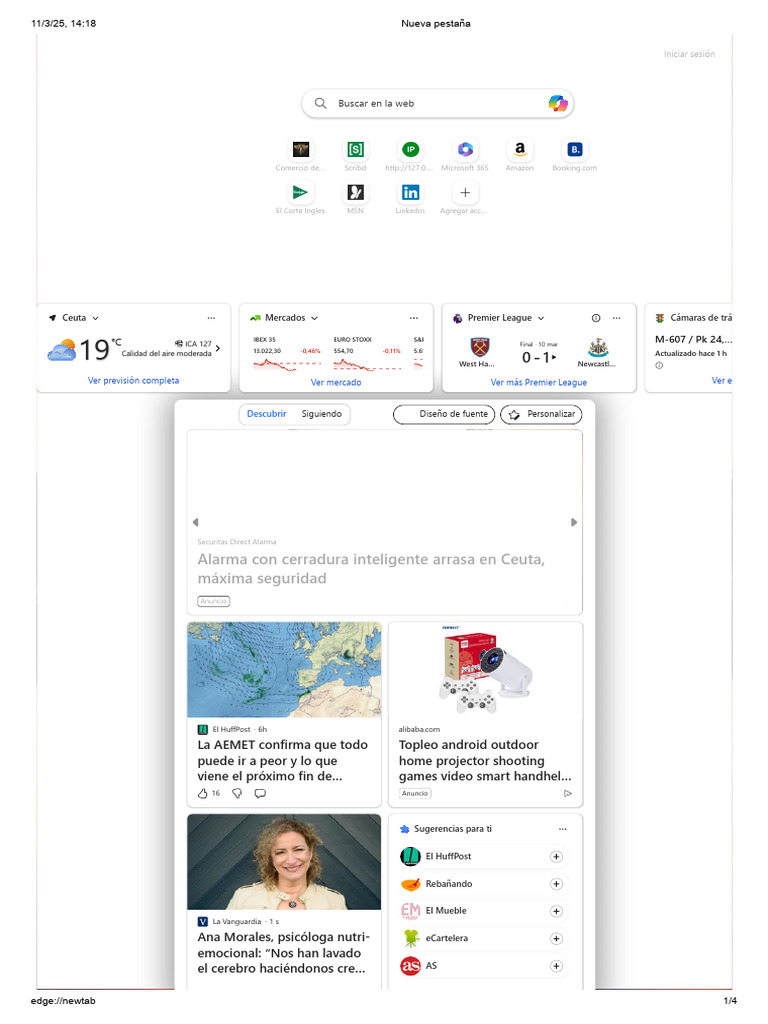768x1024 pixels.
Task: Select the Descubrir tab
Action: click(266, 414)
